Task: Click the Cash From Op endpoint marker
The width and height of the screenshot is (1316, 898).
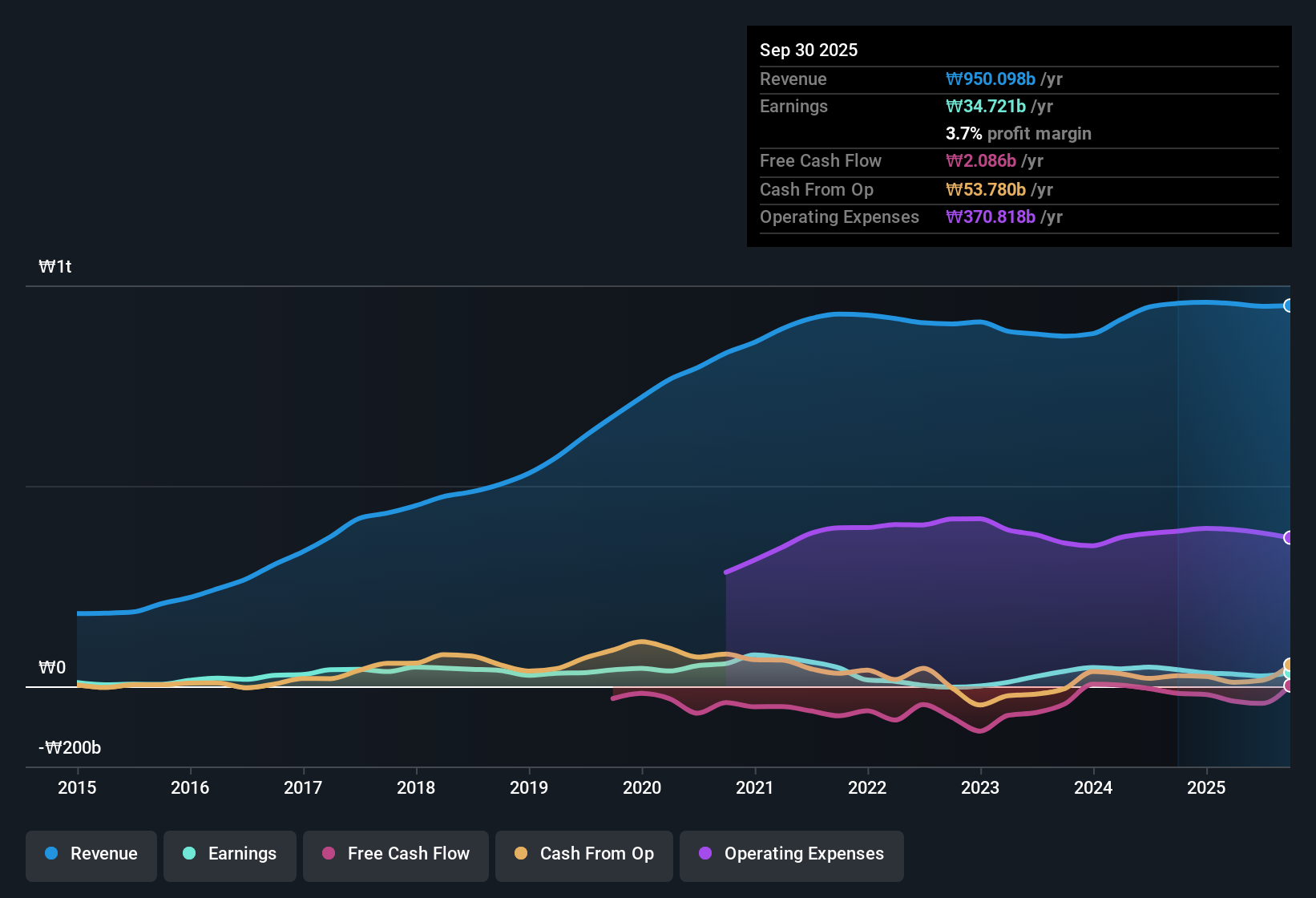Action: [1289, 664]
